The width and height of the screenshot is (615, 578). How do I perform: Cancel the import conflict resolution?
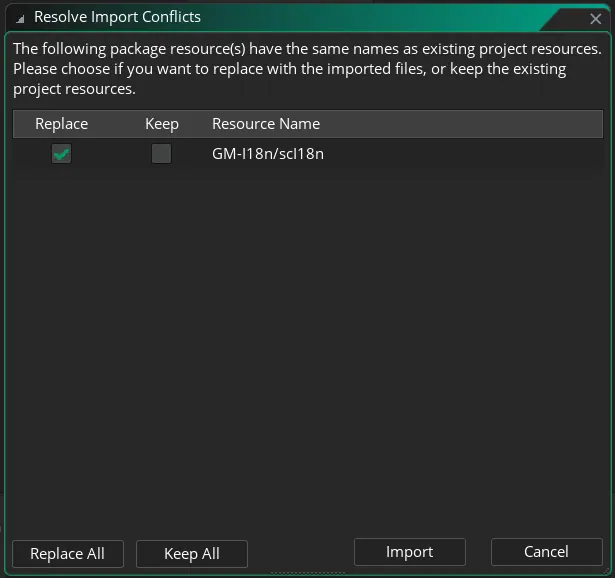tap(546, 552)
